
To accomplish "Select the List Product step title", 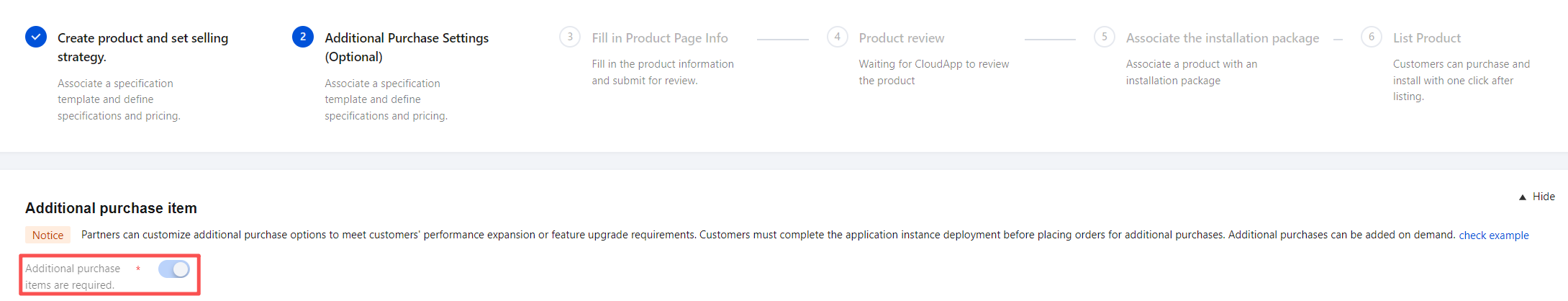I will [1426, 38].
